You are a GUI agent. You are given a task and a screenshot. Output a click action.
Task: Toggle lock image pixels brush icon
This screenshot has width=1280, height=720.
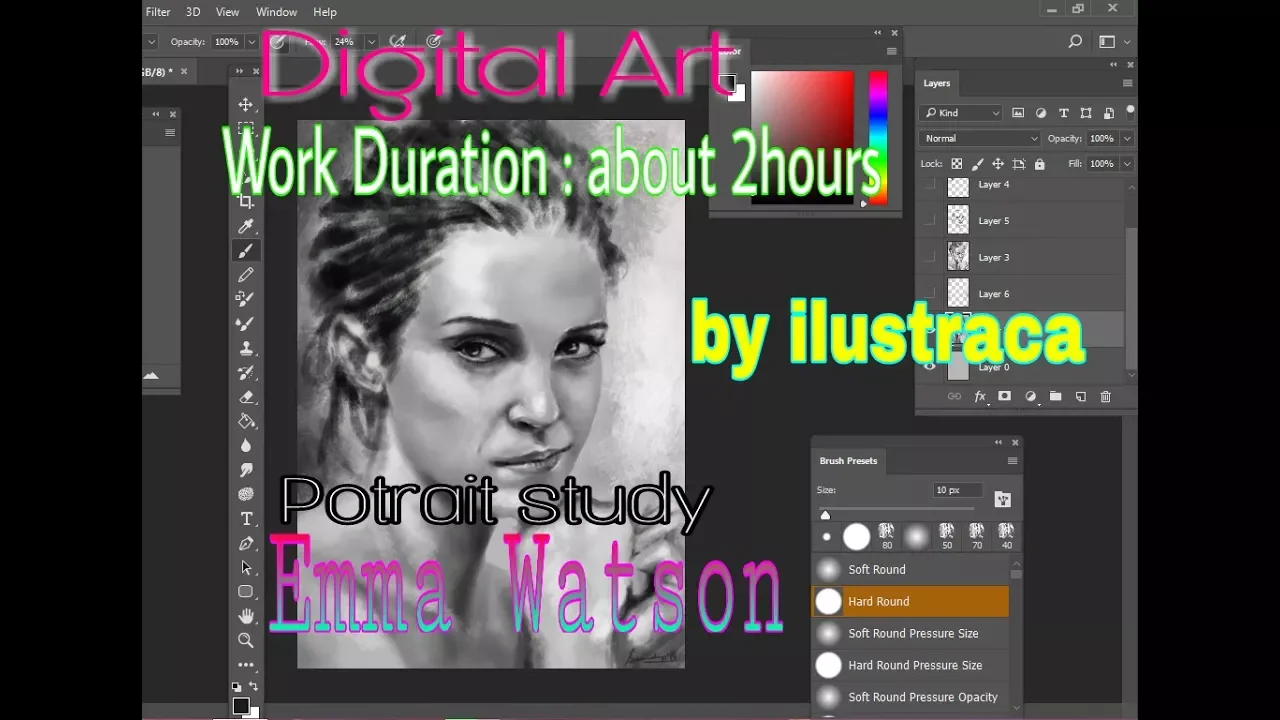[x=978, y=164]
